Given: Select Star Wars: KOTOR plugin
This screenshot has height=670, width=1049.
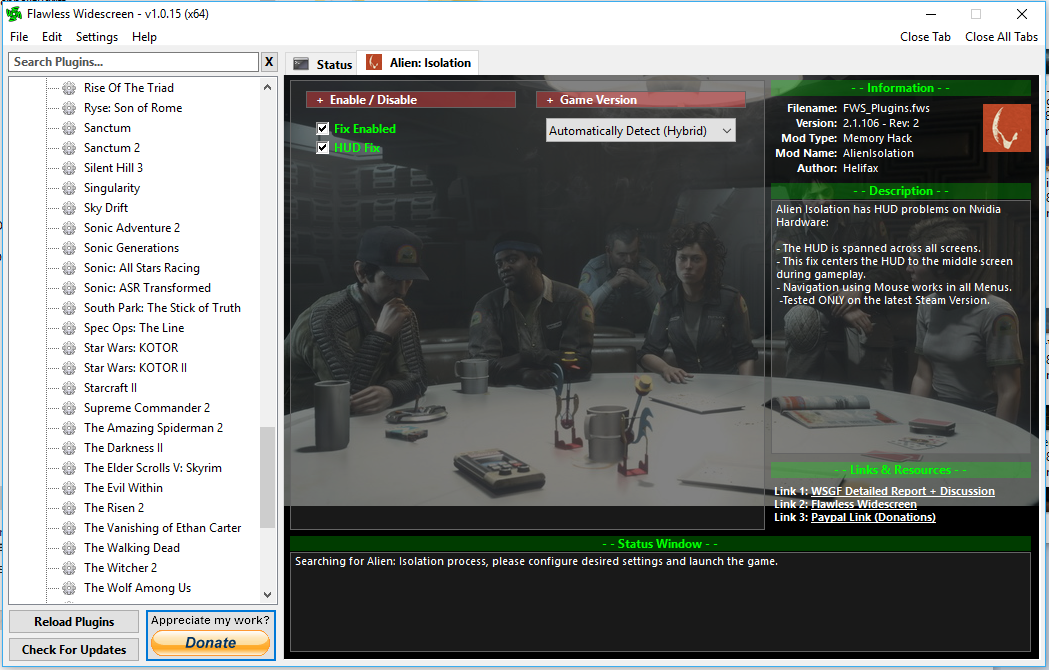Looking at the screenshot, I should click(131, 348).
